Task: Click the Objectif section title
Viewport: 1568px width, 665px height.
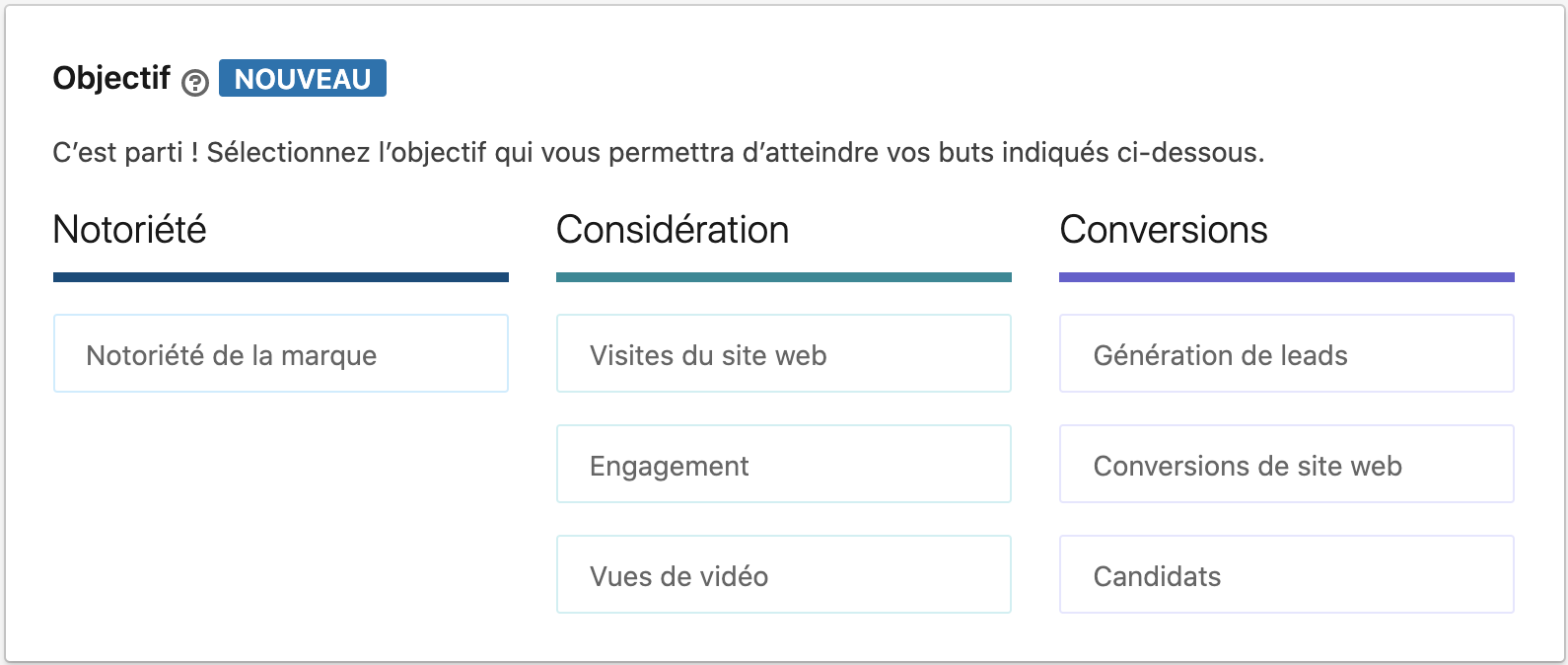Action: 111,78
